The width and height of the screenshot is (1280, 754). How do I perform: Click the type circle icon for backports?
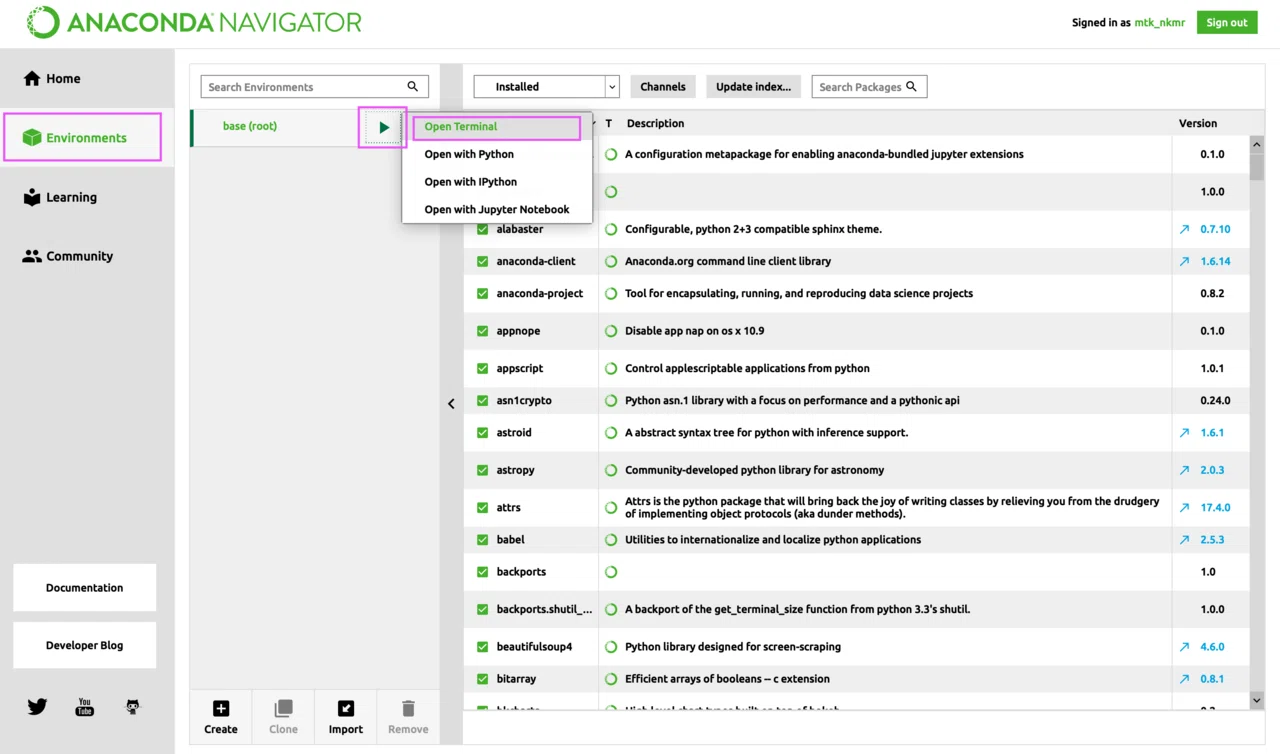[x=611, y=572]
